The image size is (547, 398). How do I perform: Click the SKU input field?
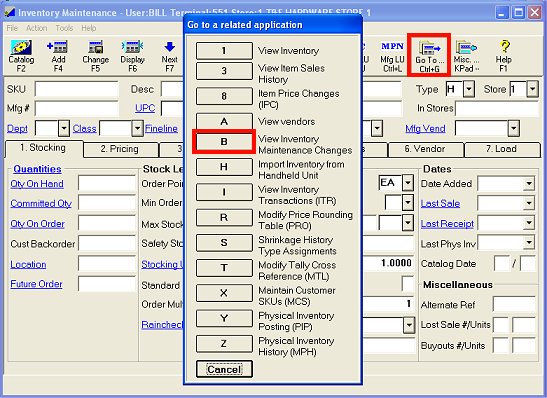tap(77, 89)
